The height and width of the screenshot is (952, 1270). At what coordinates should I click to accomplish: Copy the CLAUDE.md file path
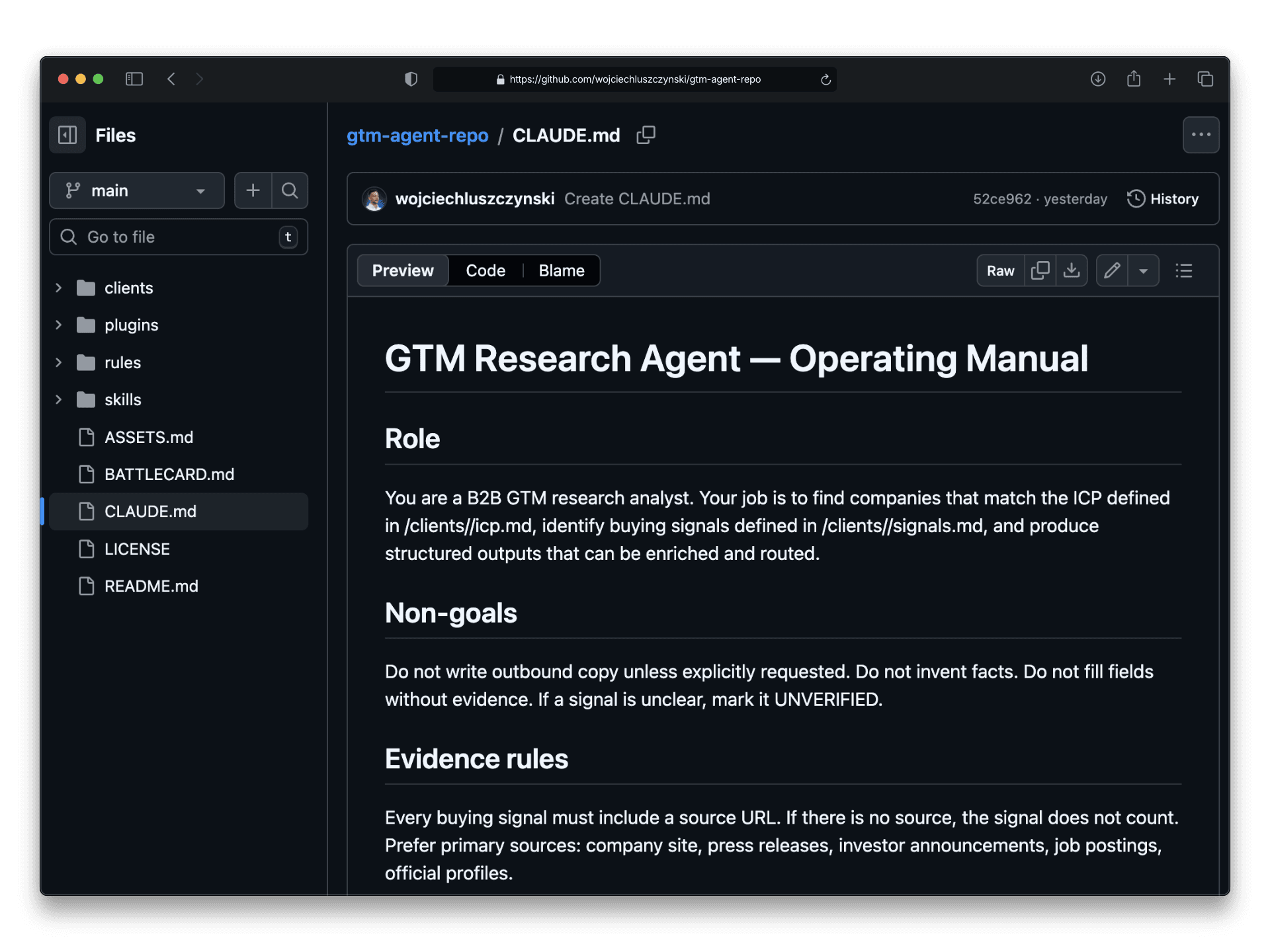pos(646,135)
